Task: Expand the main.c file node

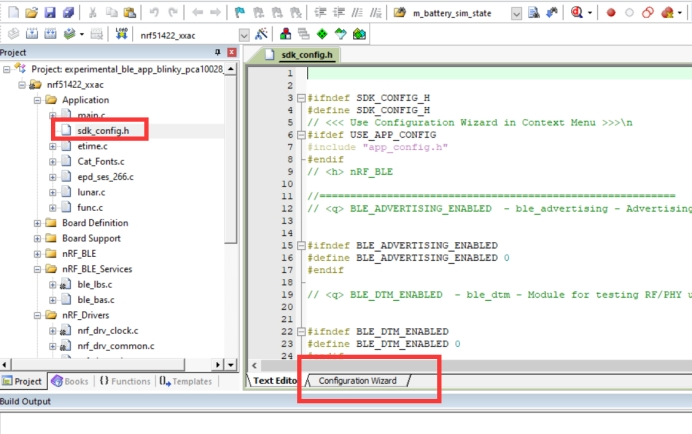Action: coord(52,115)
